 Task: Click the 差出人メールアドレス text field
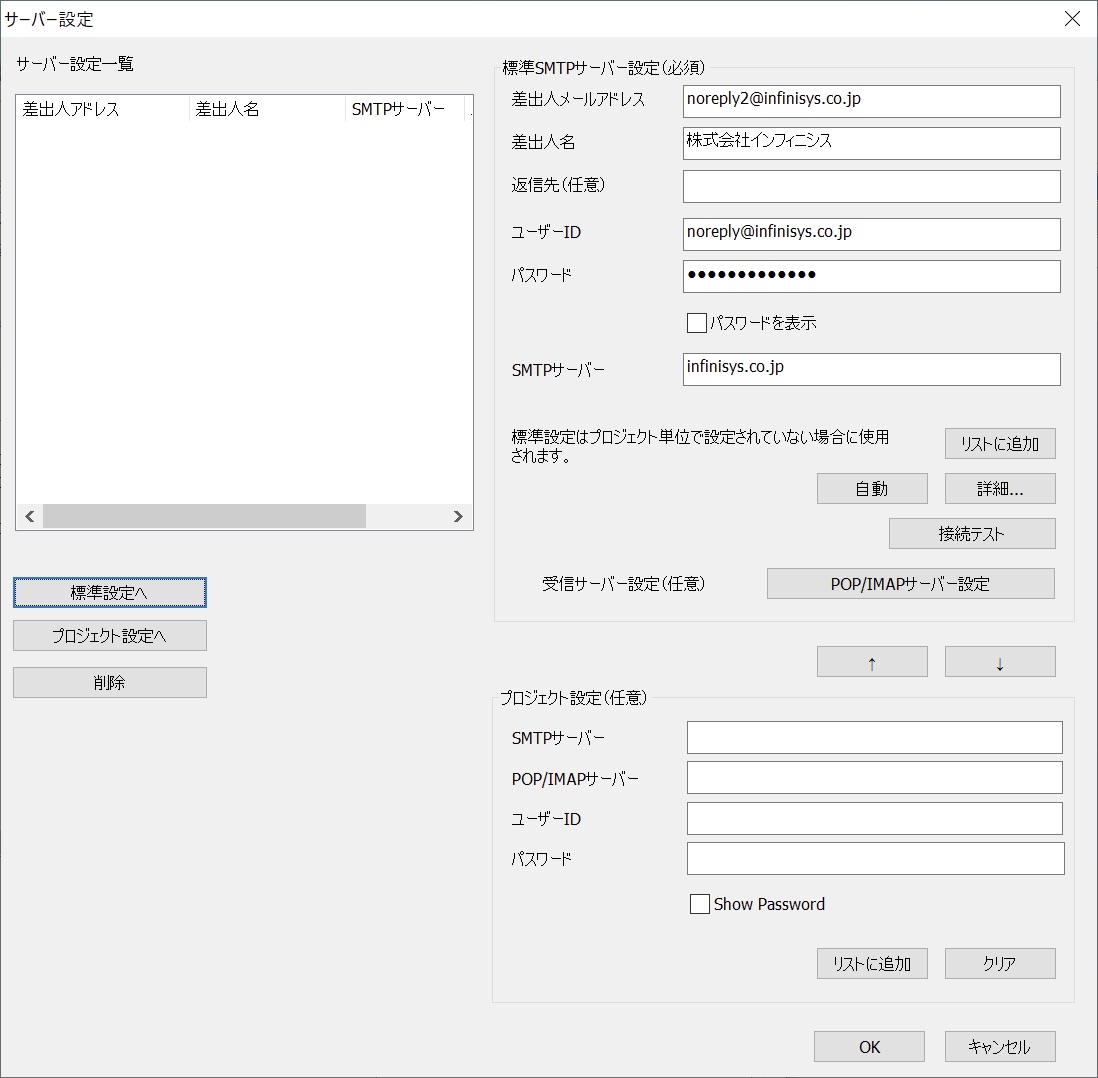tap(871, 101)
